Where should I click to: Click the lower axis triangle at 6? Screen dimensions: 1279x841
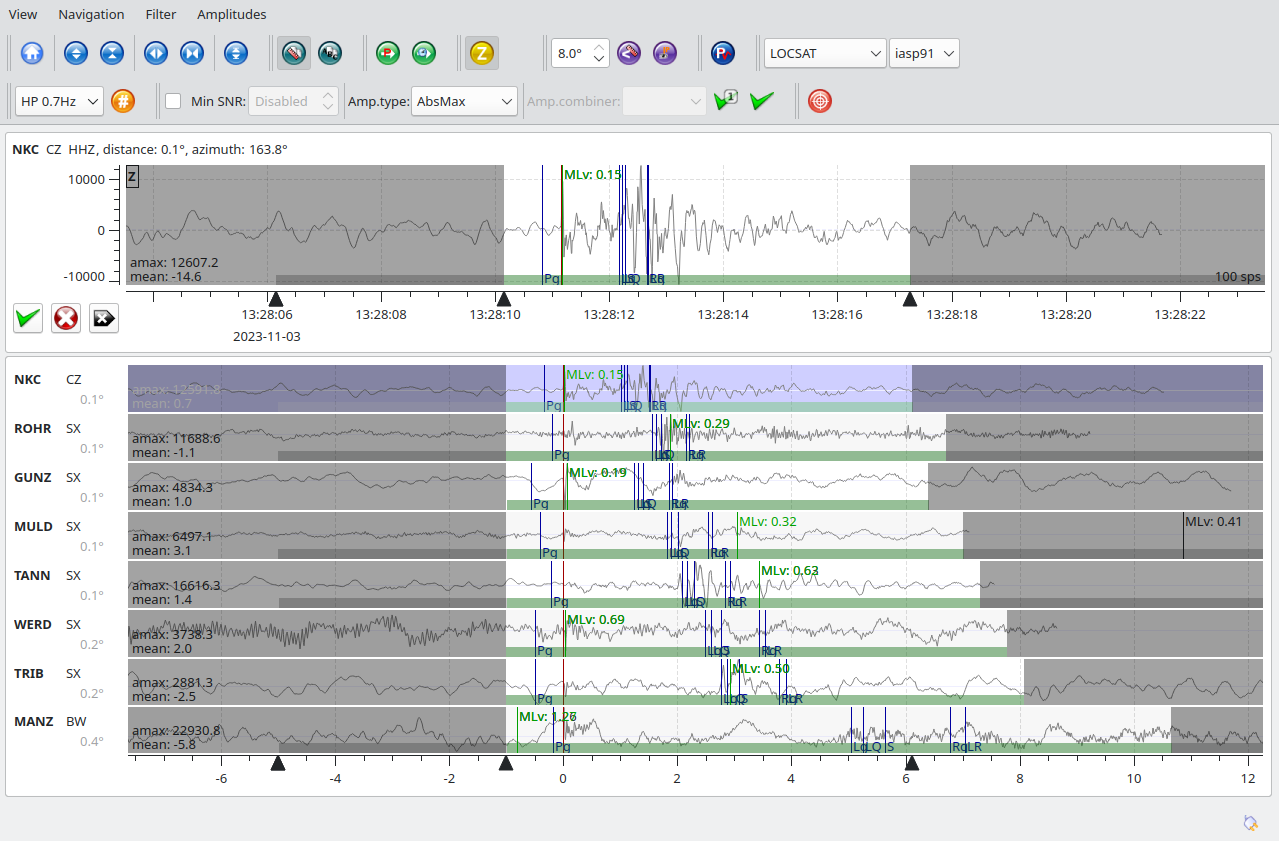pyautogui.click(x=911, y=764)
